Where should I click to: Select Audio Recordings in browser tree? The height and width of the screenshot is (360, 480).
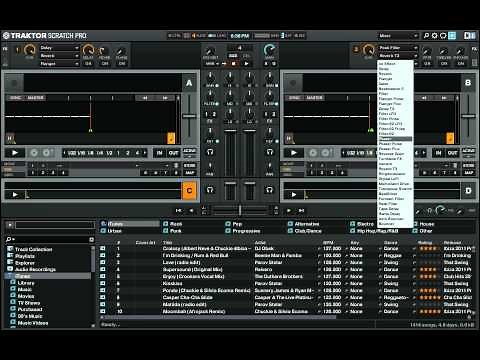coord(32,269)
